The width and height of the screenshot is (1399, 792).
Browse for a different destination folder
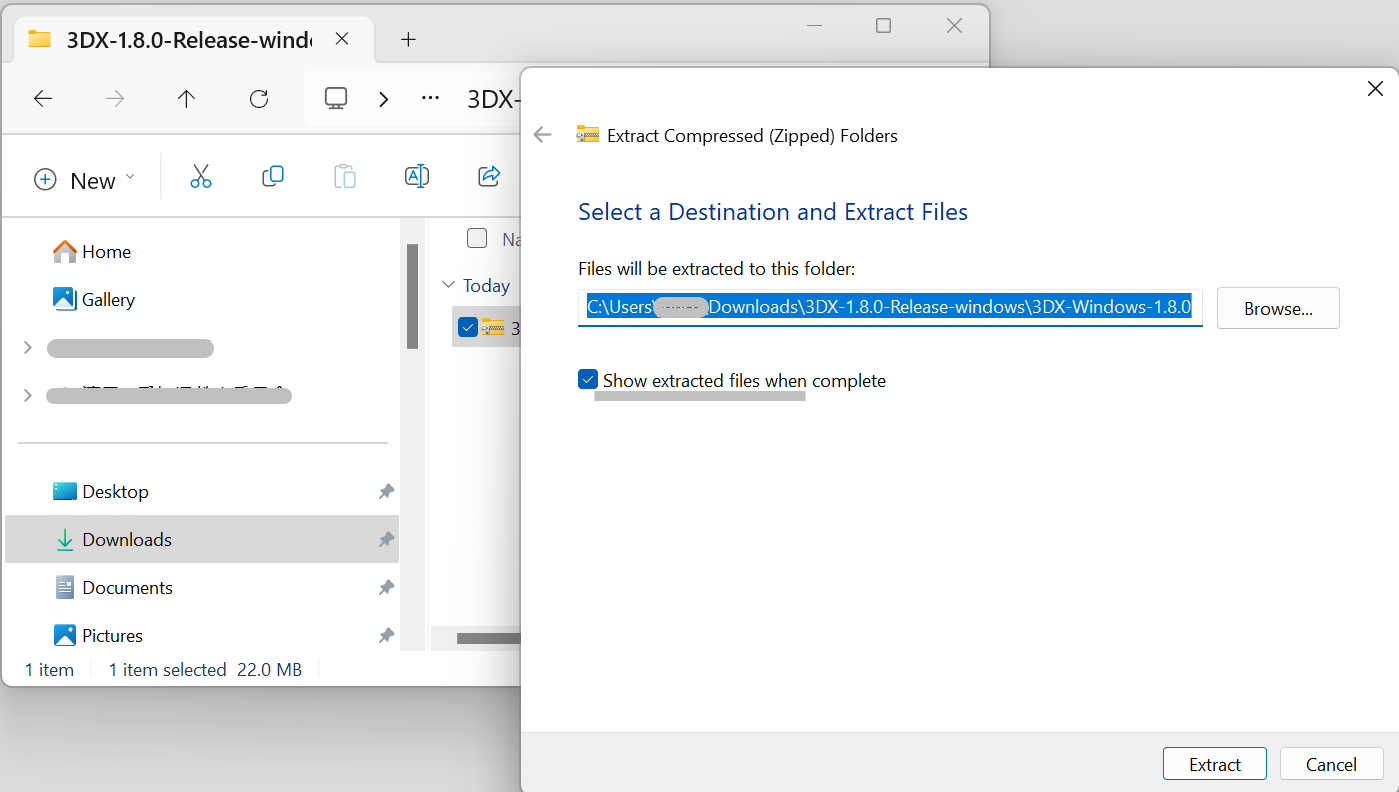click(1277, 308)
